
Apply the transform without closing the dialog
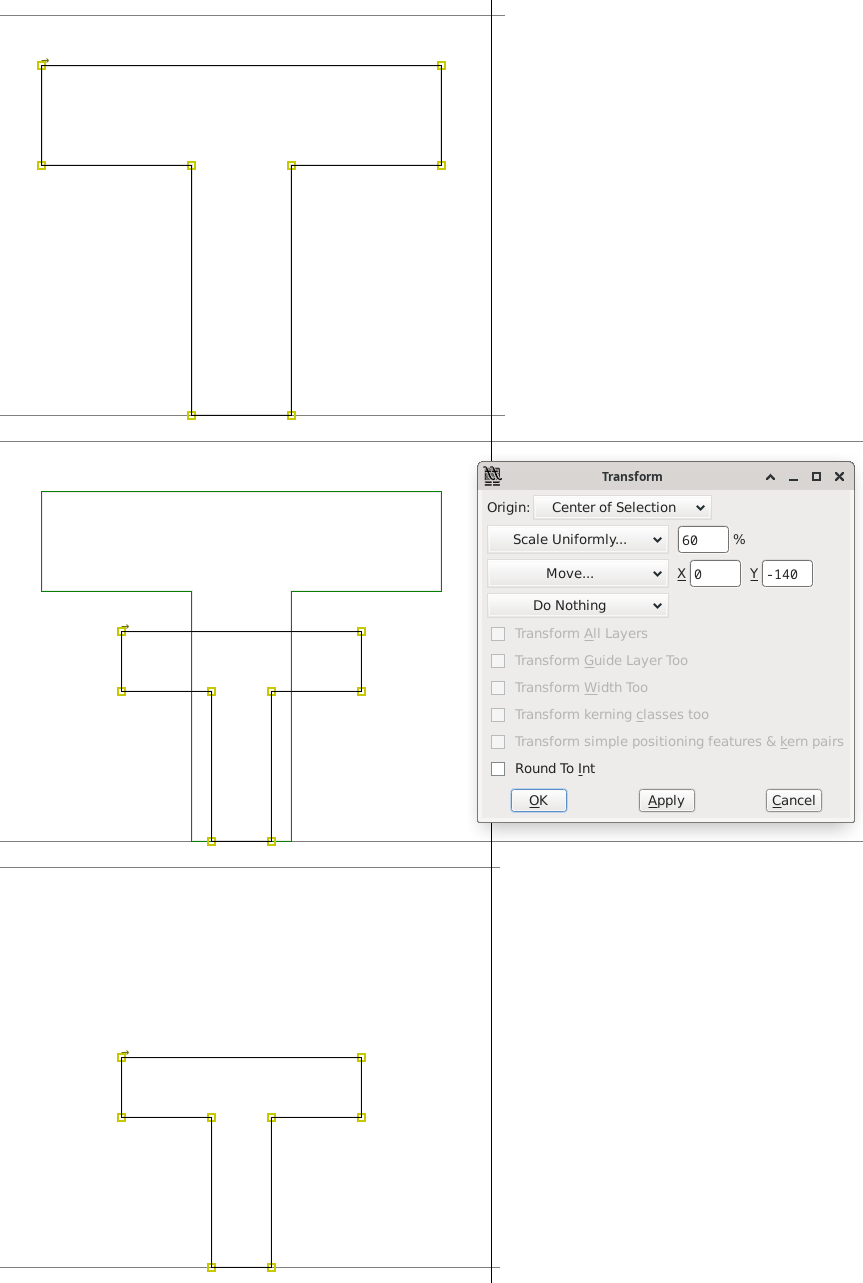point(666,800)
